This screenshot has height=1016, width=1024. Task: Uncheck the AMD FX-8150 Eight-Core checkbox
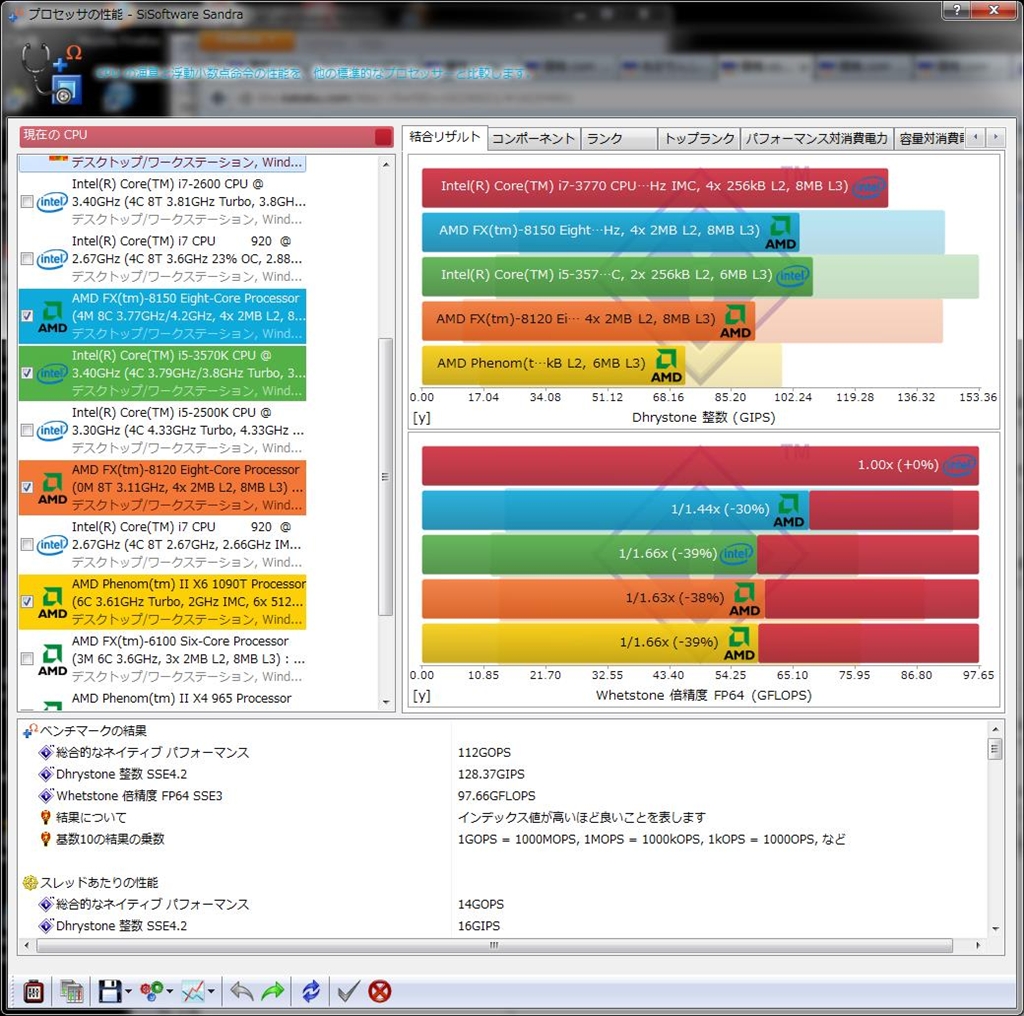click(x=27, y=316)
